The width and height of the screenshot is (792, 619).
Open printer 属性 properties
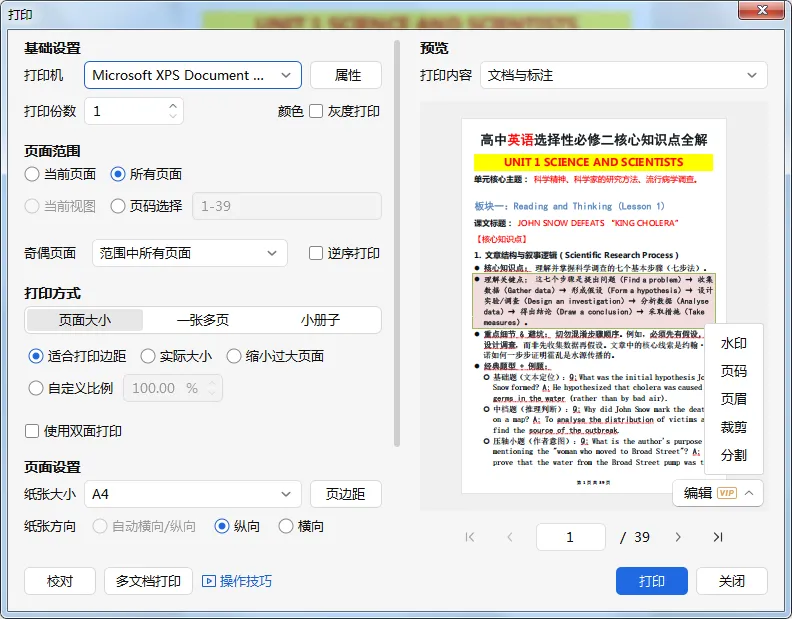tap(346, 75)
